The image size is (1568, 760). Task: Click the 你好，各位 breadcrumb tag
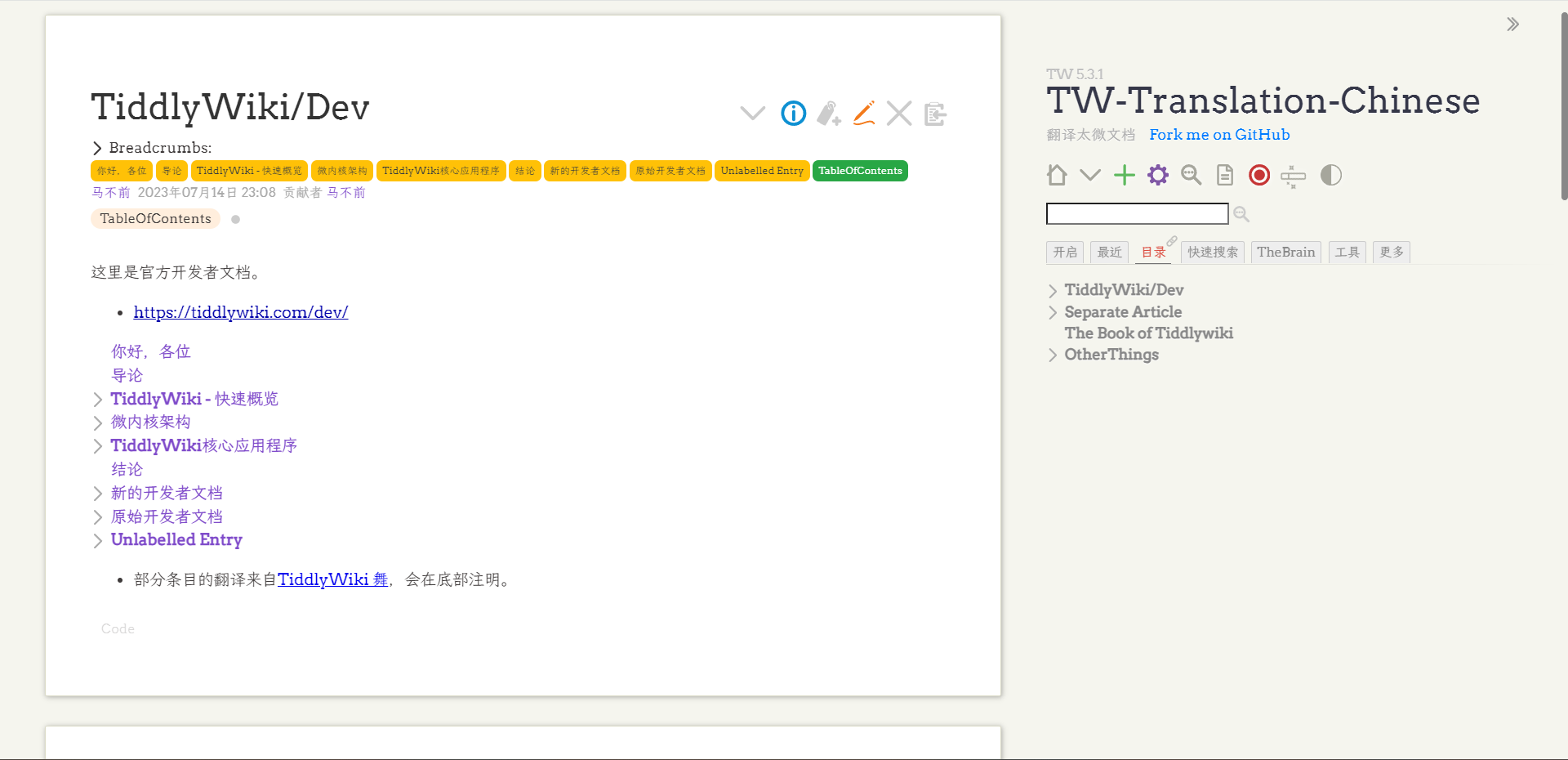[x=122, y=171]
